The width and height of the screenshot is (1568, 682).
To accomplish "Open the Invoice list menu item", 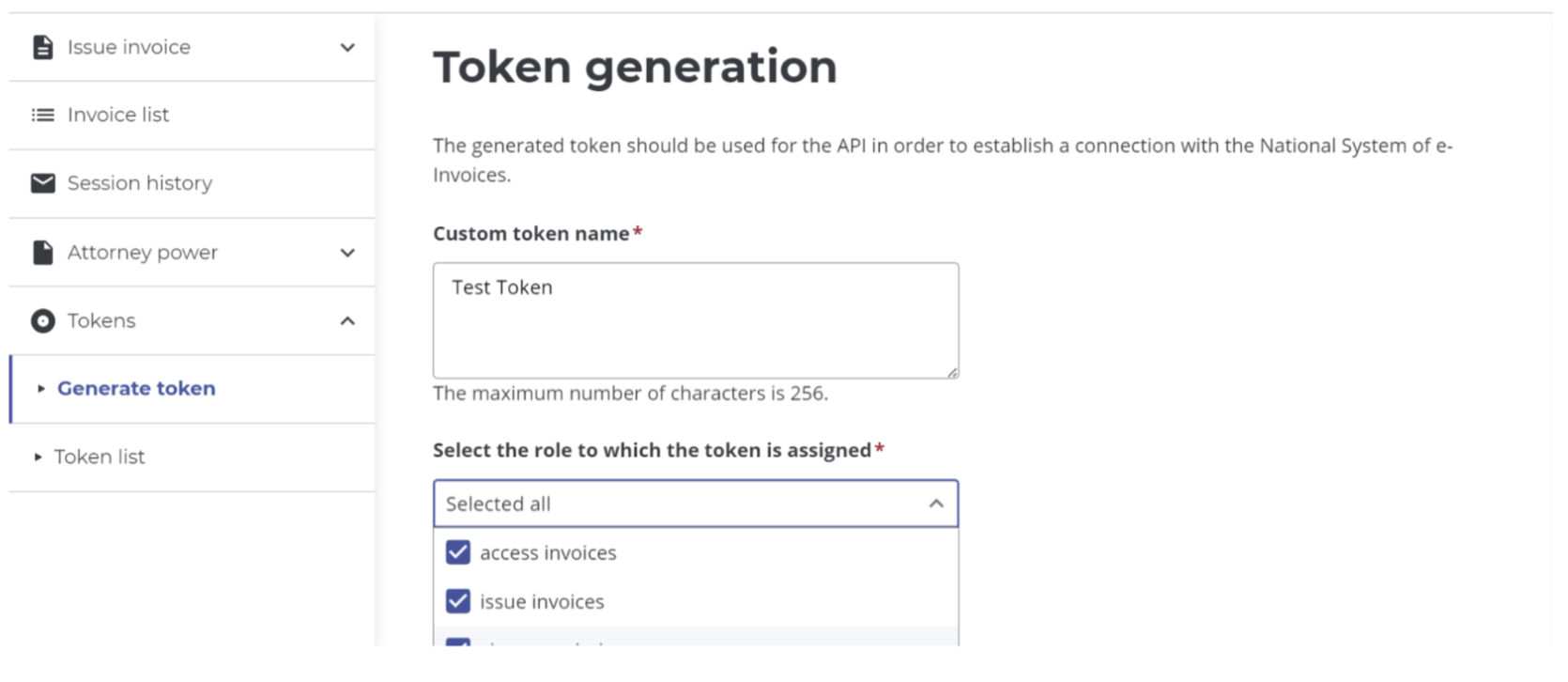I will [x=118, y=115].
